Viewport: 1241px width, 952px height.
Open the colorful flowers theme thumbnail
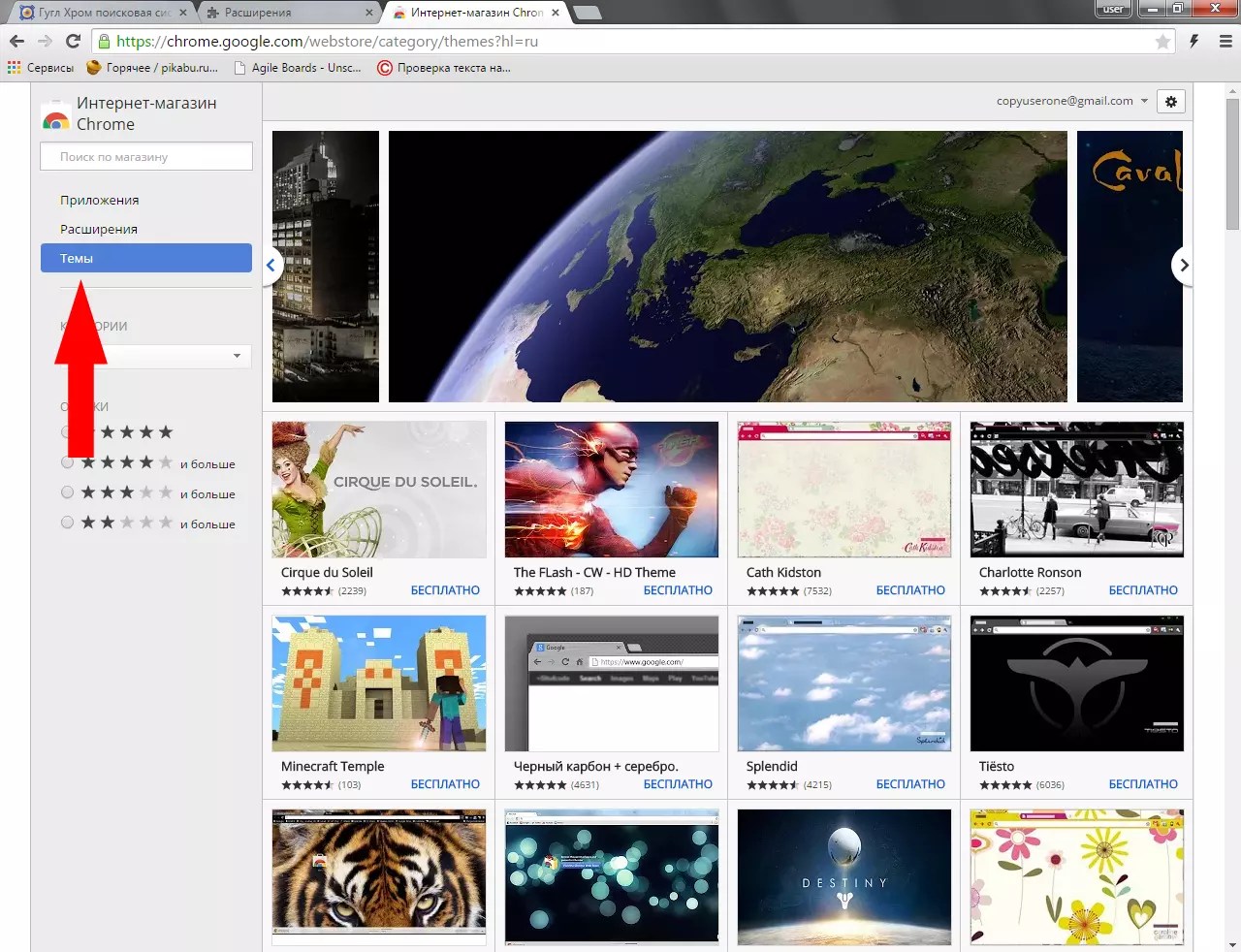click(1077, 877)
